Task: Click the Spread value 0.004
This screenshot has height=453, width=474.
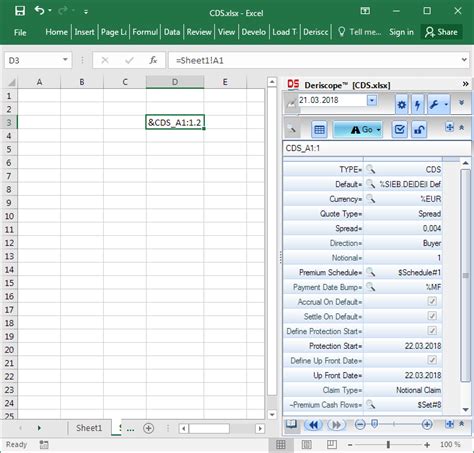Action: click(432, 228)
